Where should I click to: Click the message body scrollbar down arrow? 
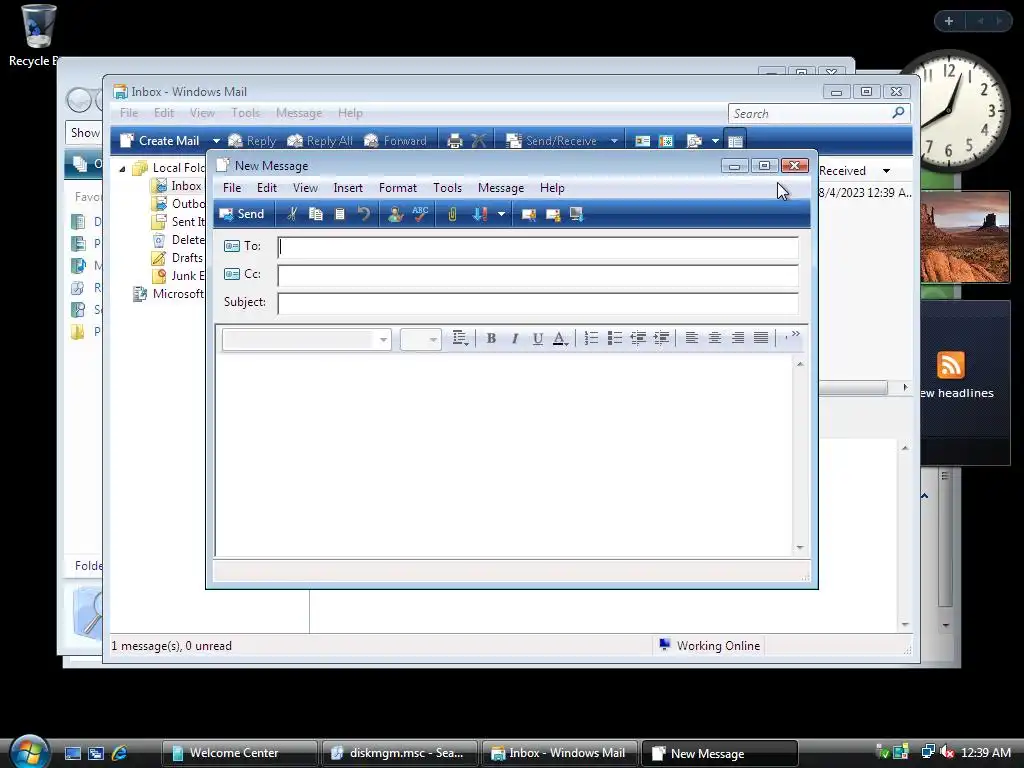point(800,548)
